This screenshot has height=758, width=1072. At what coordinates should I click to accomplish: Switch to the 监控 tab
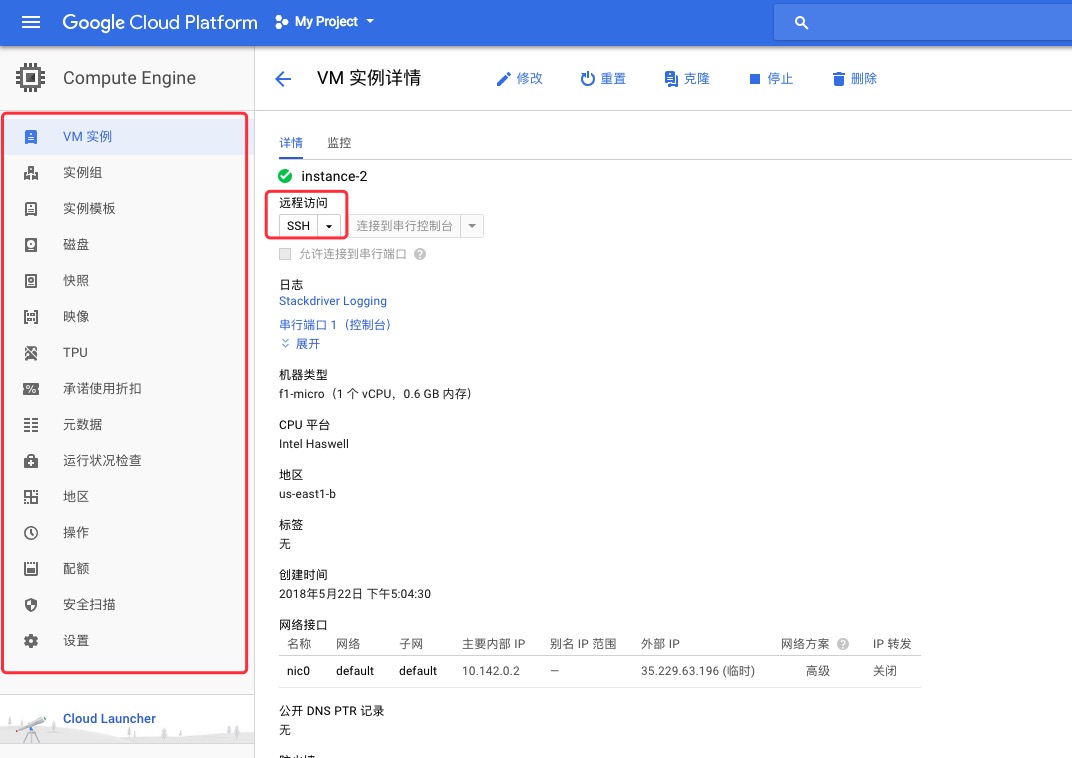[x=339, y=143]
